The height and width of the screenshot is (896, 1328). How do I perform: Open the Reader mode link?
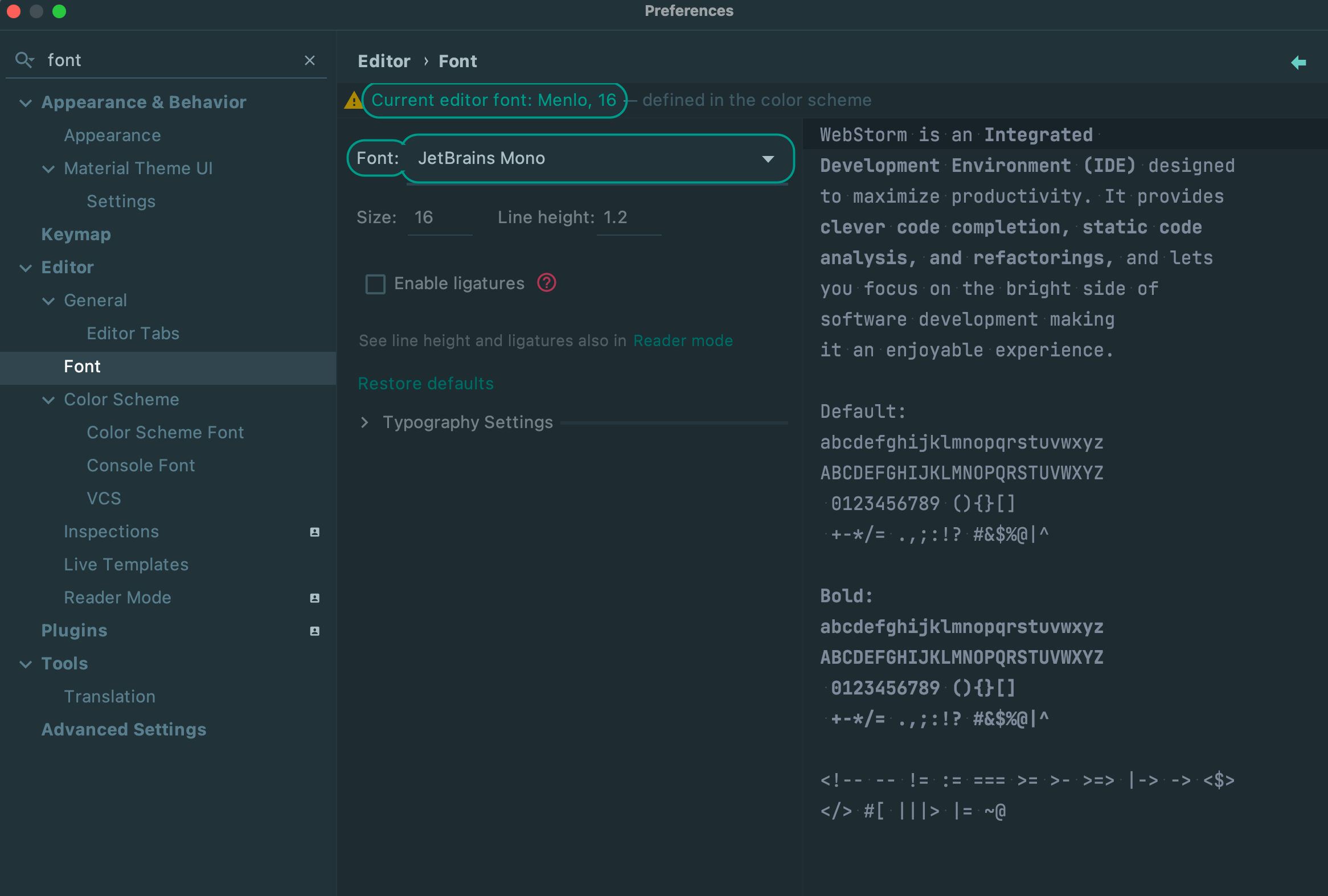[683, 340]
